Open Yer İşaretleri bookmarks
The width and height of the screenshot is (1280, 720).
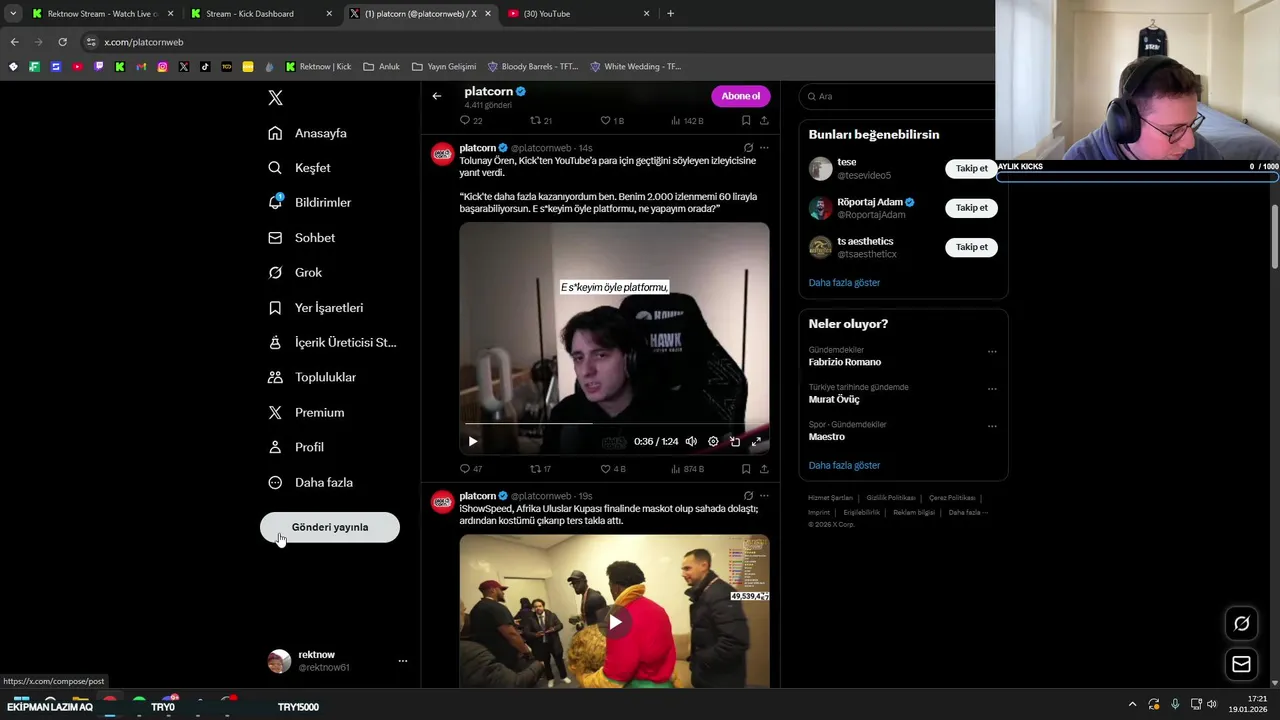coord(316,308)
